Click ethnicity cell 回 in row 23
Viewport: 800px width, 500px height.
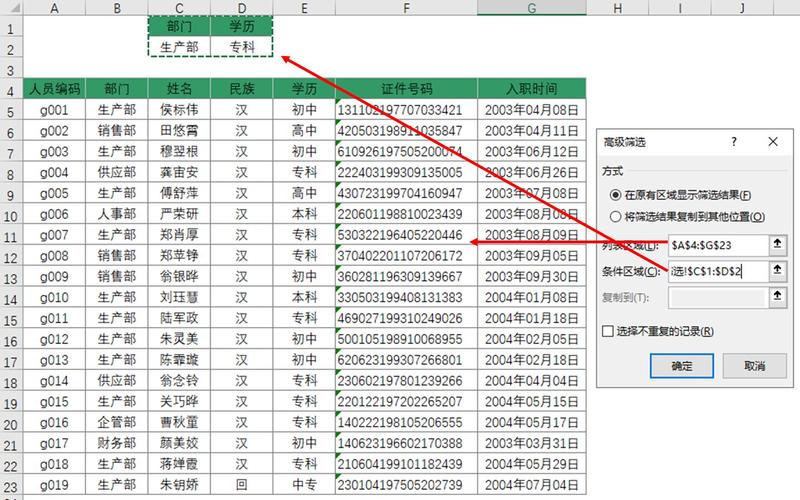[241, 485]
